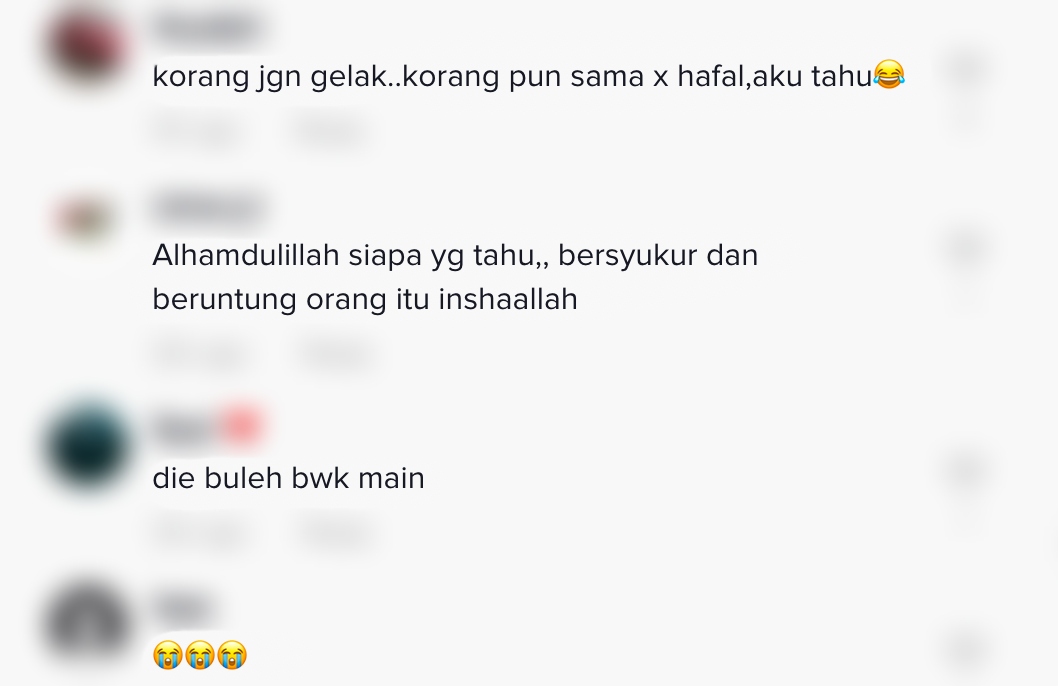Image resolution: width=1058 pixels, height=686 pixels.
Task: Reply to the 'die buleh bwk main' comment
Action: 335,533
